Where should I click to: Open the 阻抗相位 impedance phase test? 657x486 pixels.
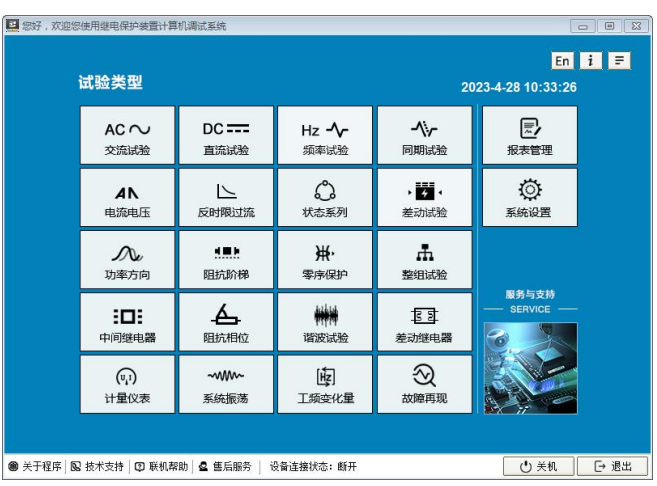tap(226, 322)
